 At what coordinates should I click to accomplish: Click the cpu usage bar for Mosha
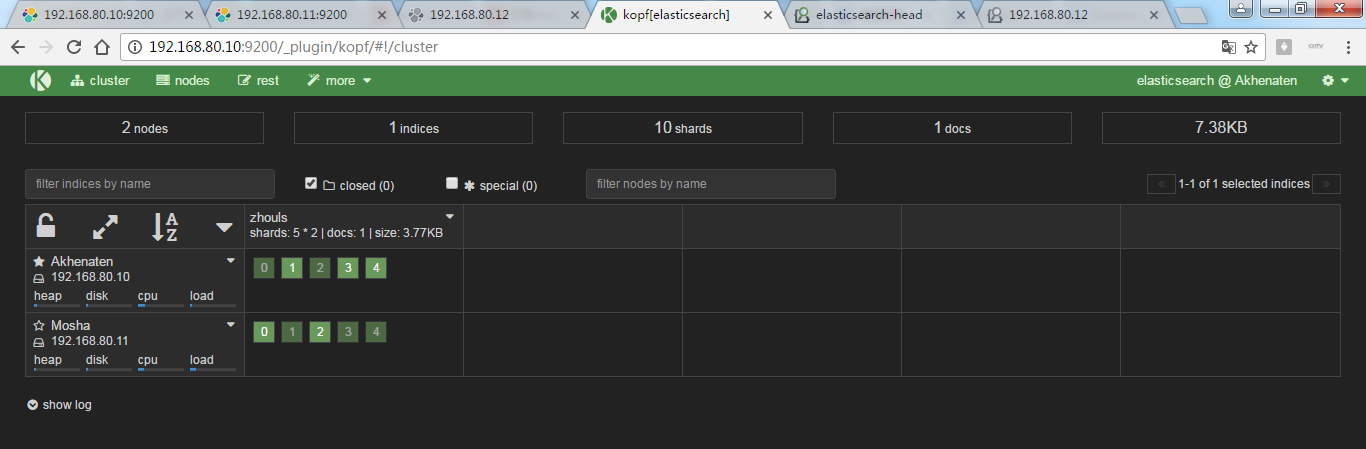pyautogui.click(x=161, y=369)
